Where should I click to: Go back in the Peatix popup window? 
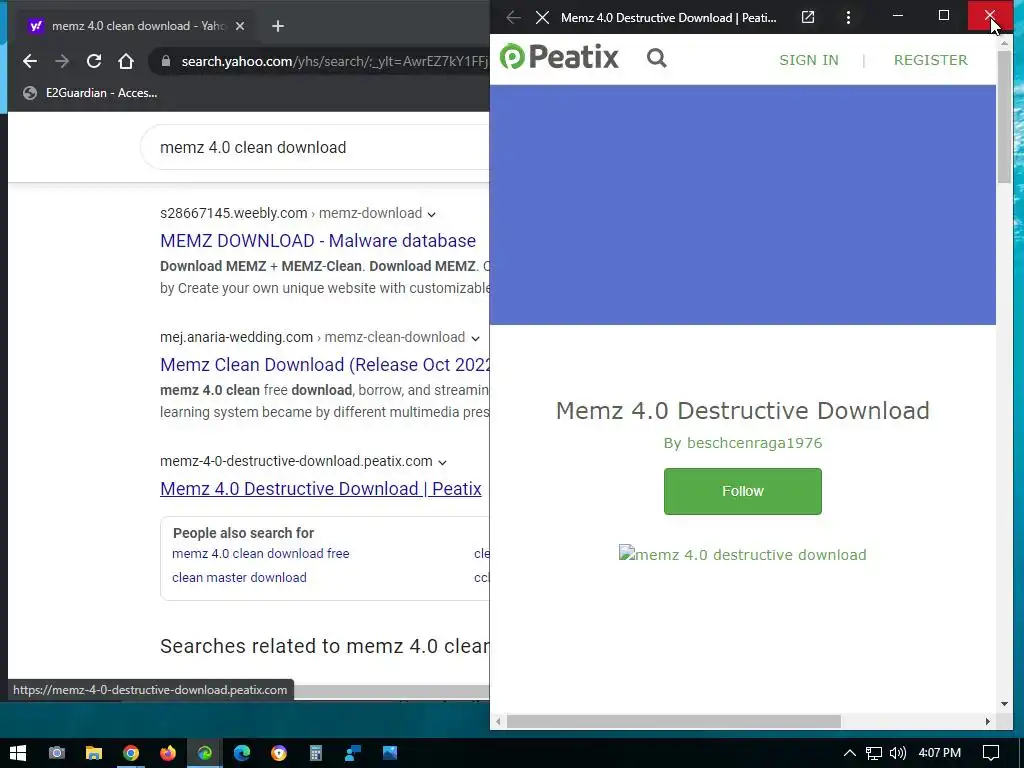tap(513, 18)
